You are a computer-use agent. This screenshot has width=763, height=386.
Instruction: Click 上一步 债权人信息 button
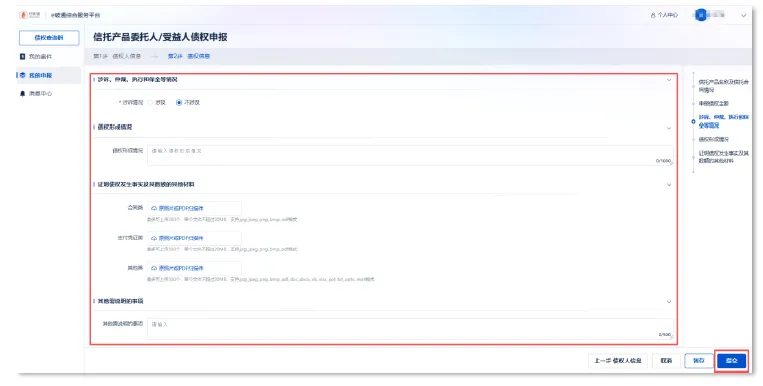coord(618,361)
